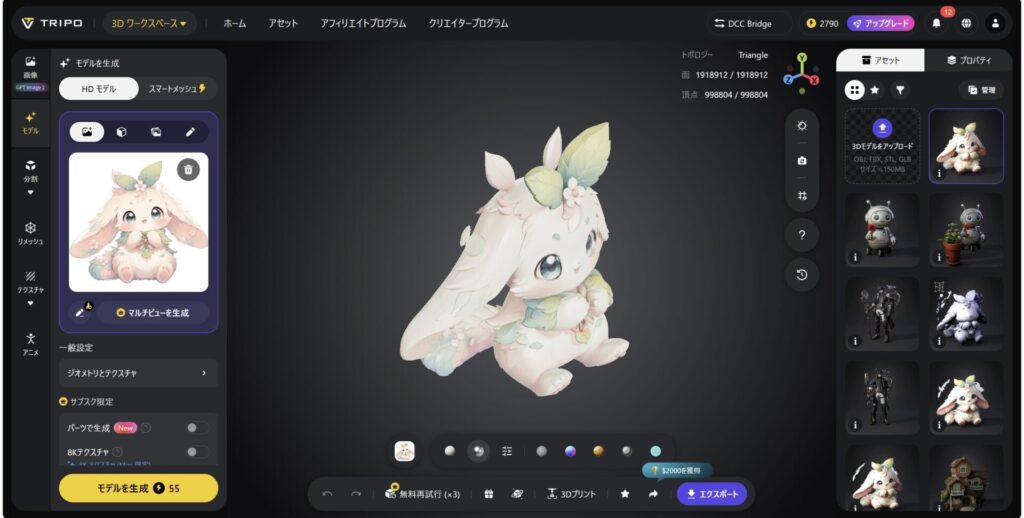Share the model with arrow icon
This screenshot has width=1024, height=518.
653,494
